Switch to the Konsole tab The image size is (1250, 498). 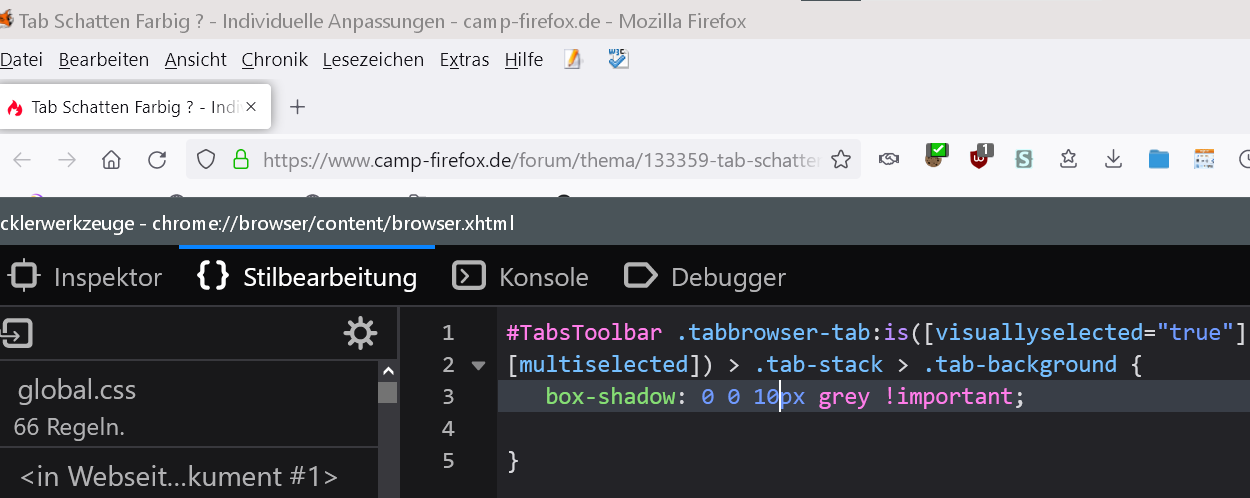[521, 276]
